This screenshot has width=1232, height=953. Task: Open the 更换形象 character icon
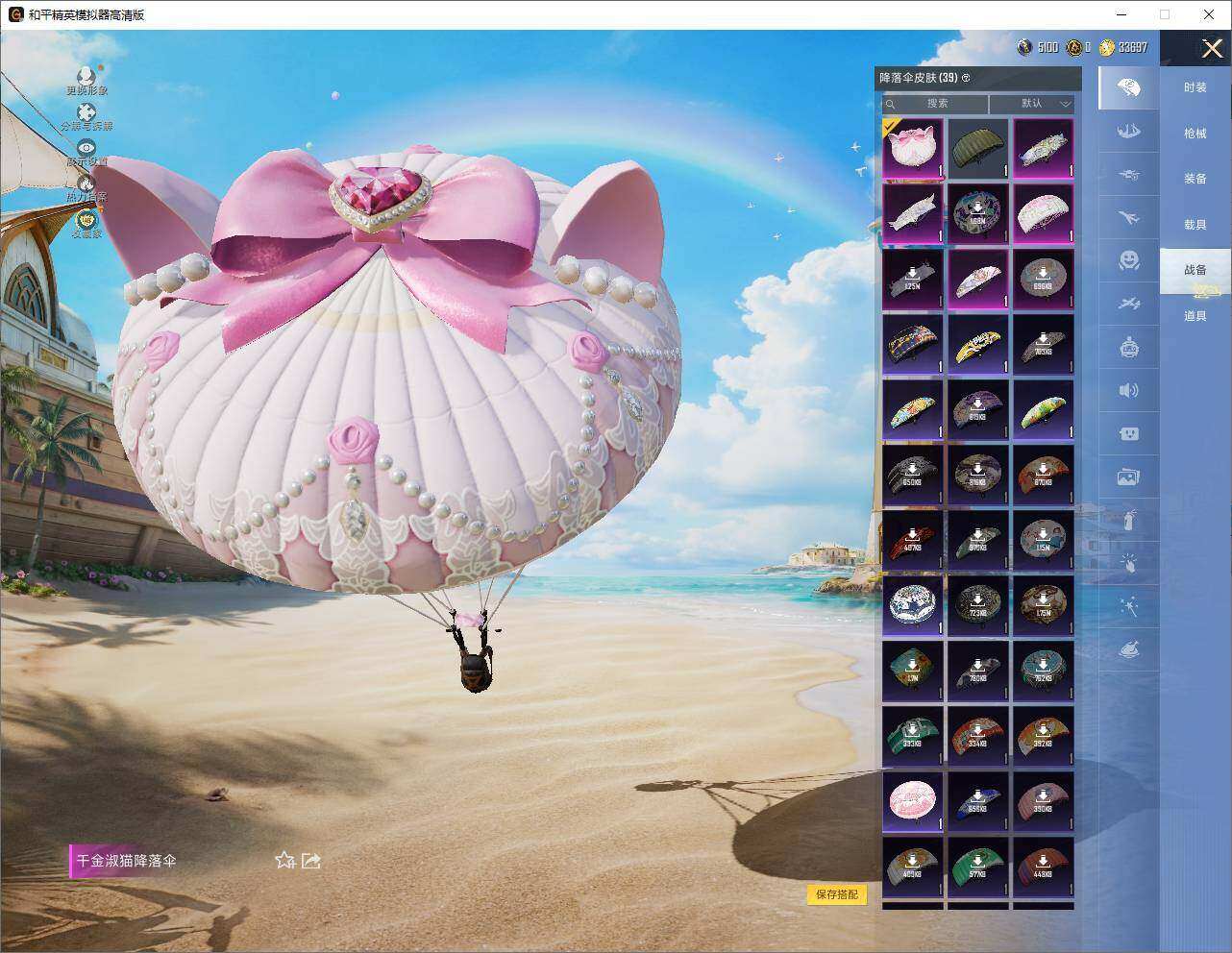(x=86, y=77)
